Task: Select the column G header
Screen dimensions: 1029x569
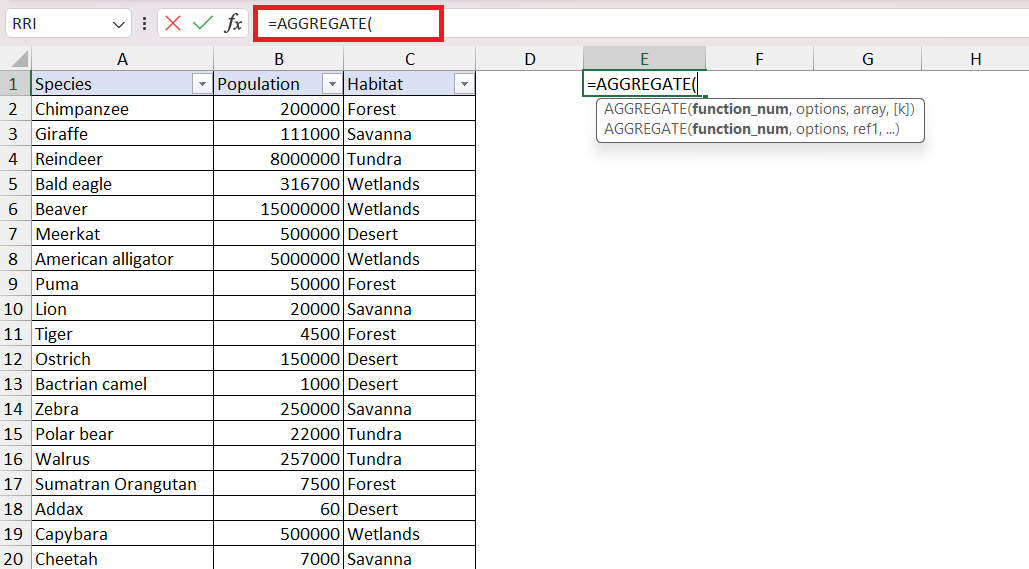Action: pos(868,59)
